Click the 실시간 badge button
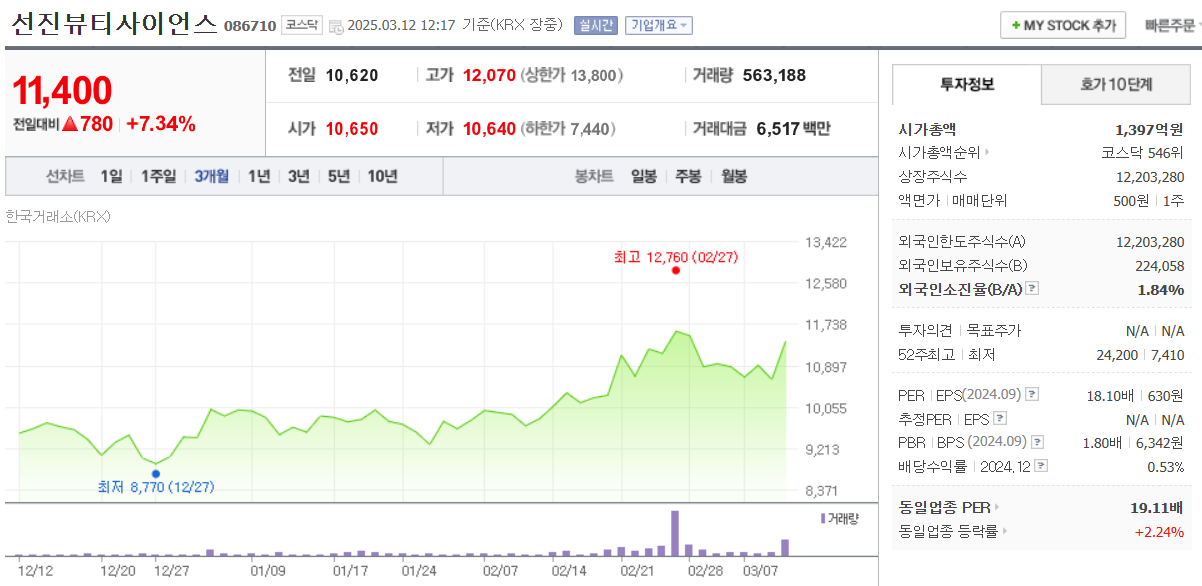 596,26
